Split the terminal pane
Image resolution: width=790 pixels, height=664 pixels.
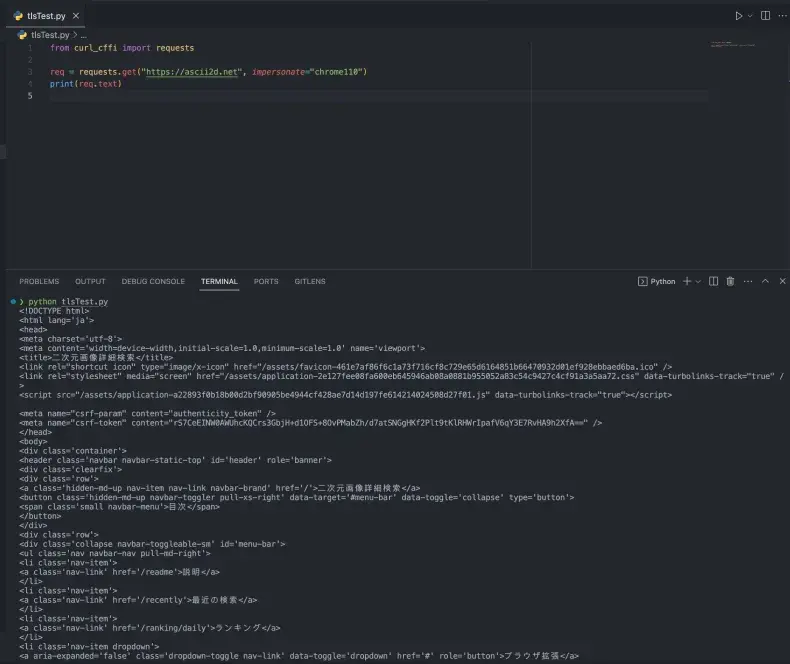714,282
